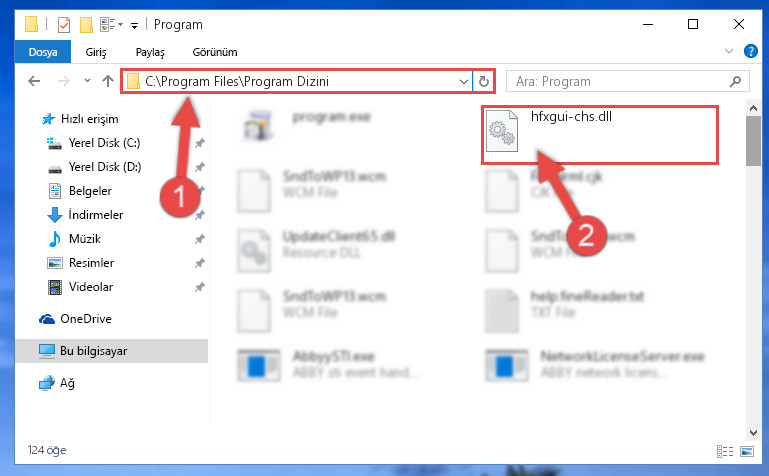Switch to large icons view in status bar
This screenshot has height=476, width=769.
click(747, 451)
